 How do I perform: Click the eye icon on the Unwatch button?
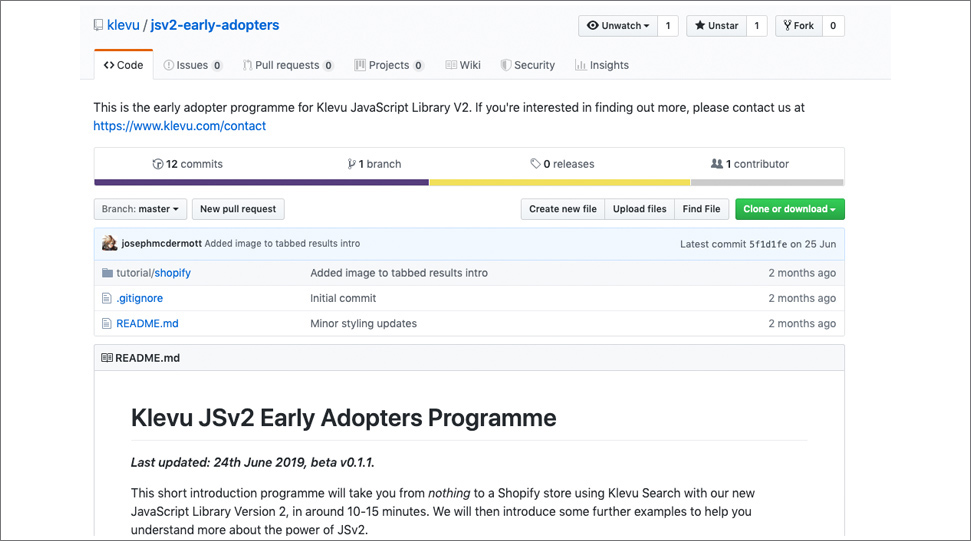(x=593, y=25)
